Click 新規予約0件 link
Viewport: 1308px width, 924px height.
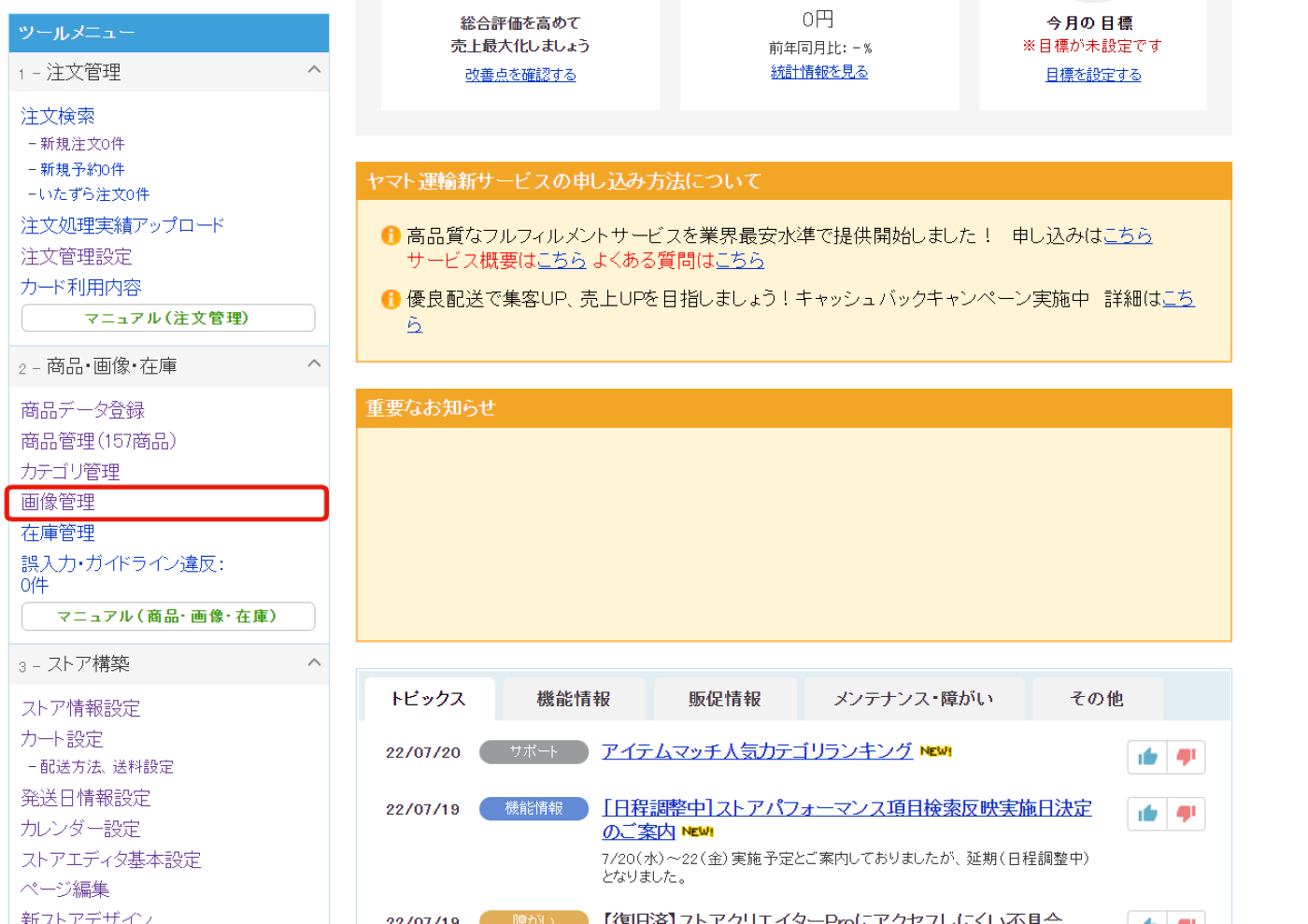[82, 169]
